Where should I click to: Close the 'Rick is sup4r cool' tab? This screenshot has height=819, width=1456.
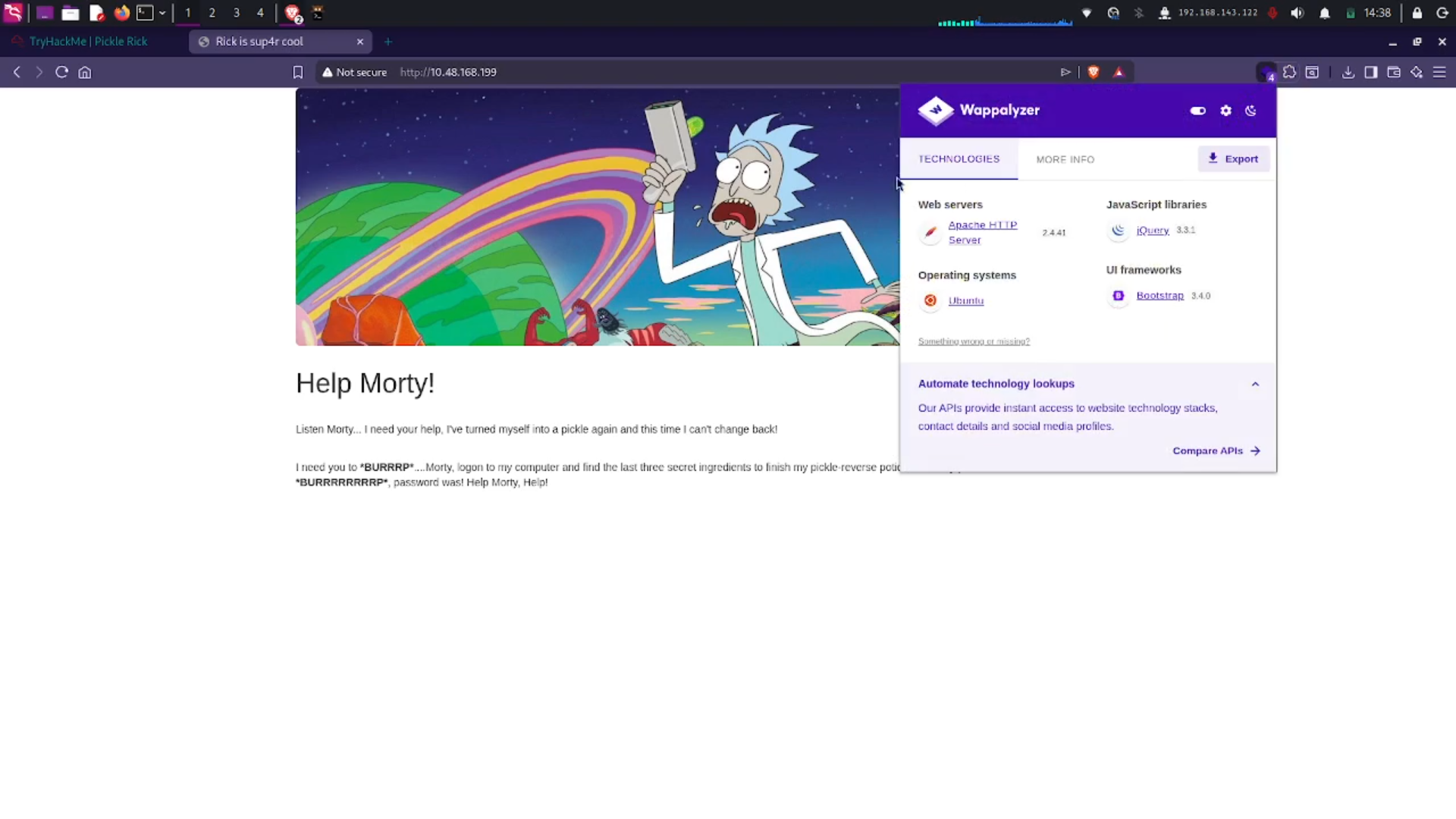pyautogui.click(x=360, y=42)
